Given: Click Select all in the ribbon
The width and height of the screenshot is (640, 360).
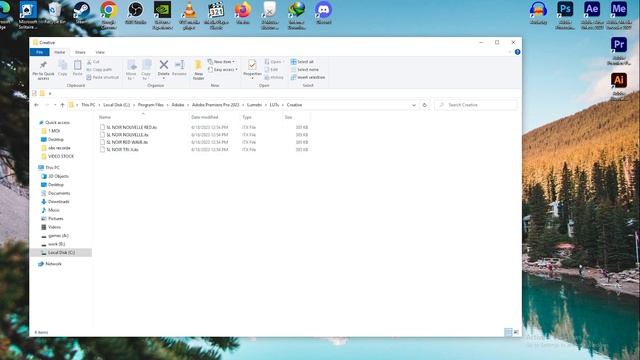Looking at the screenshot, I should [302, 62].
